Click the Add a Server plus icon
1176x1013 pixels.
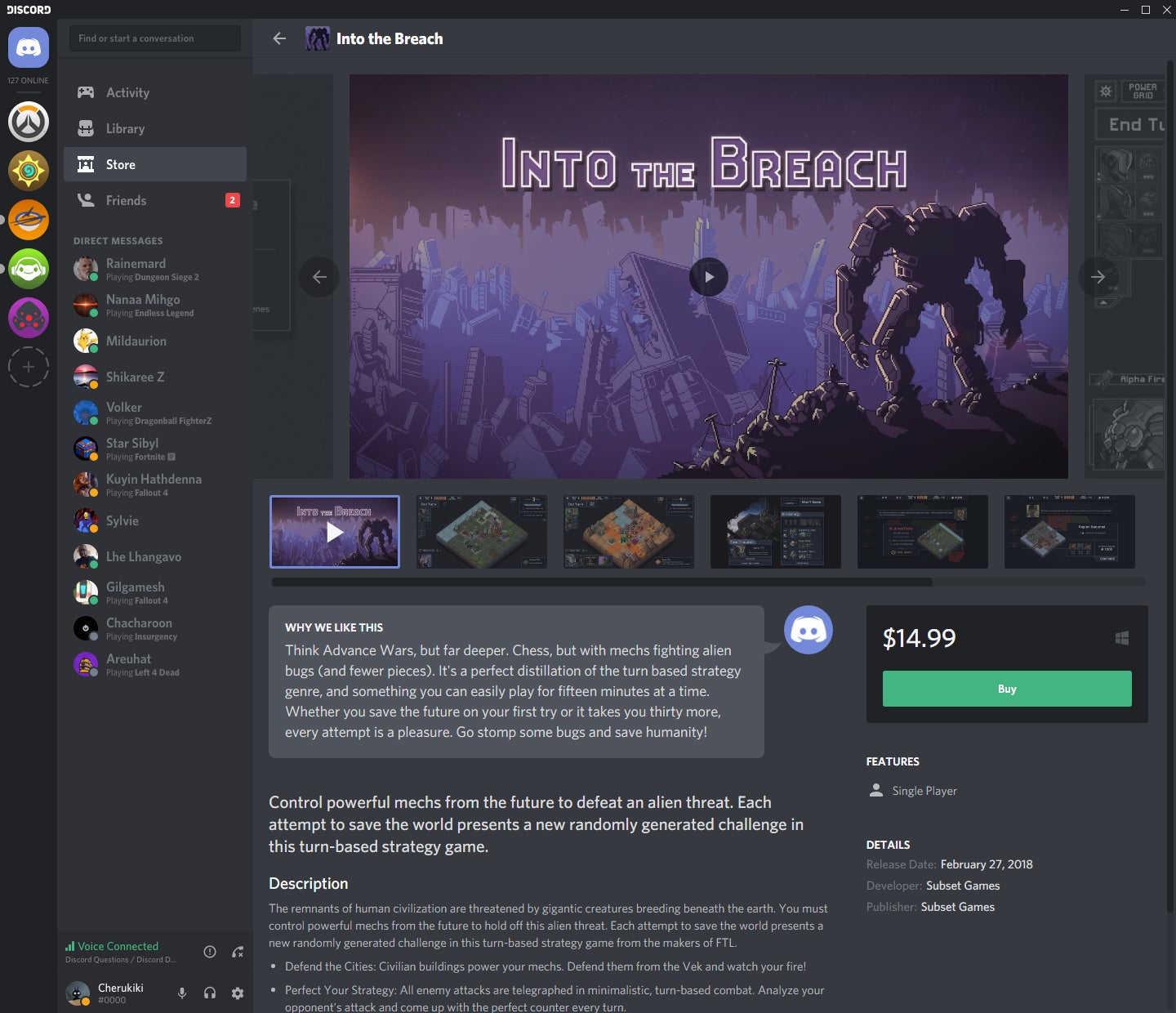(x=29, y=367)
